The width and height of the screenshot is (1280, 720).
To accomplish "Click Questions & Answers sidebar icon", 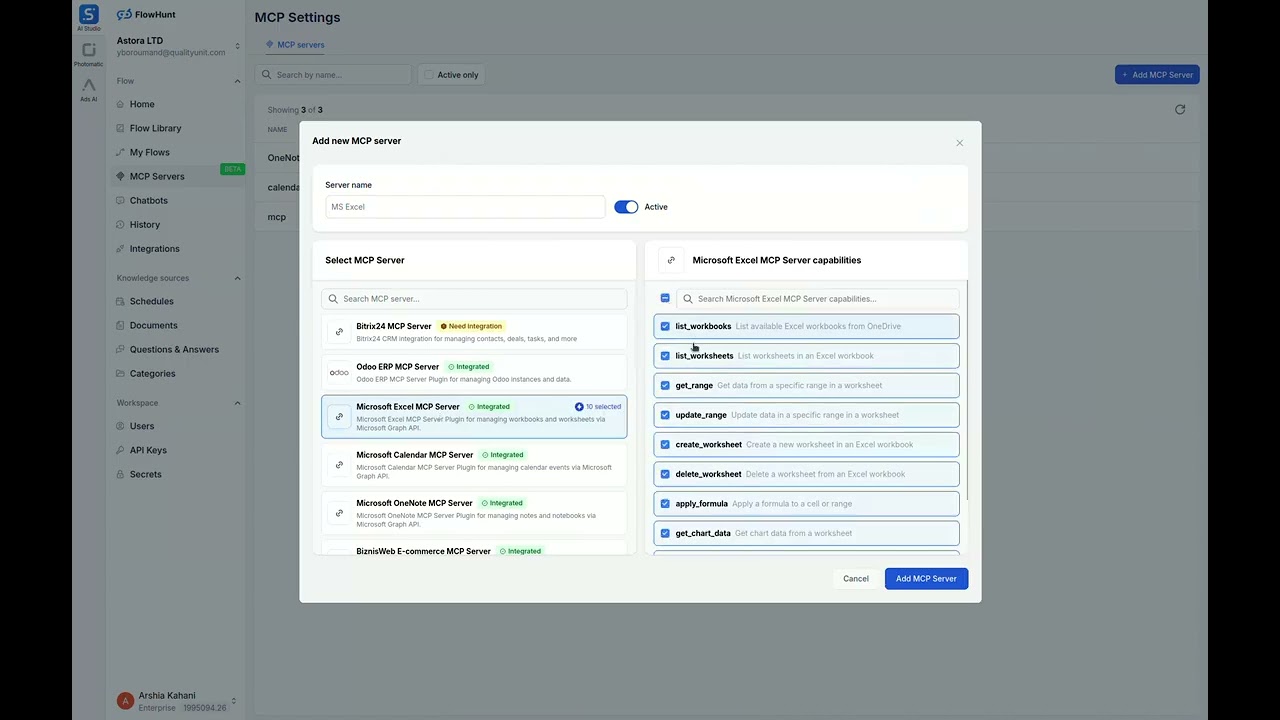I will tap(121, 349).
